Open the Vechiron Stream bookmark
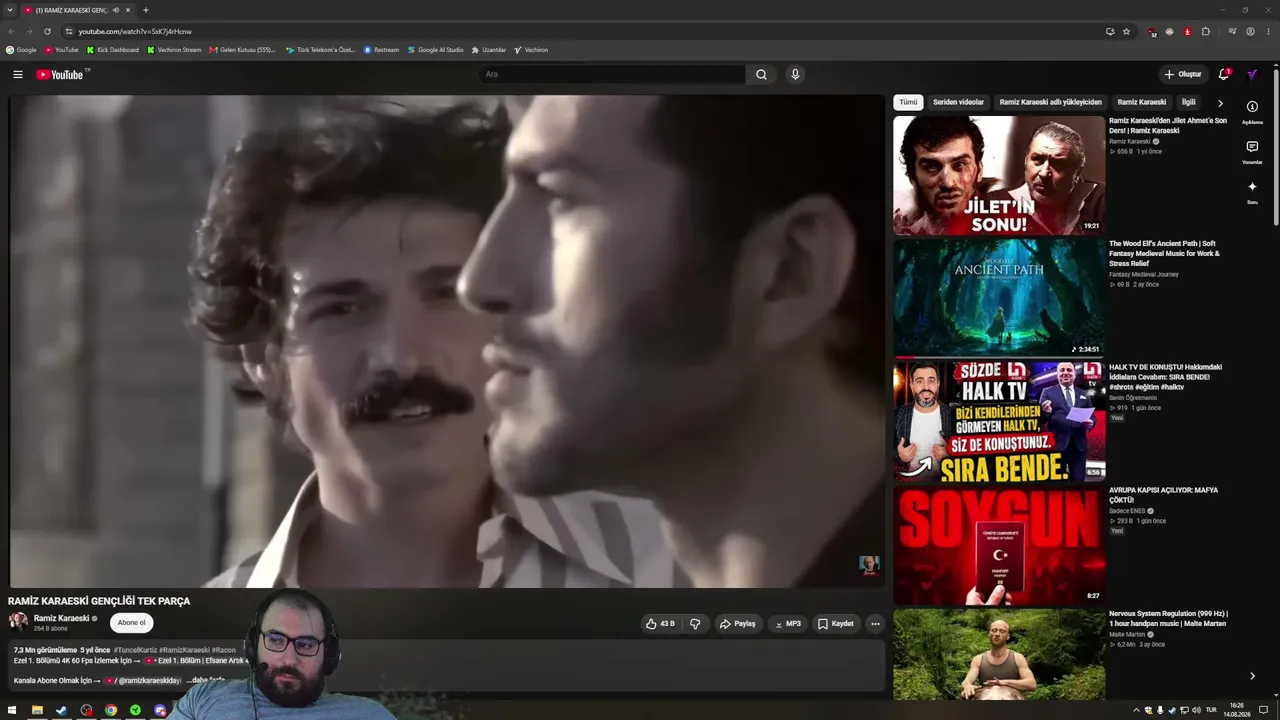Image resolution: width=1280 pixels, height=720 pixels. tap(174, 50)
